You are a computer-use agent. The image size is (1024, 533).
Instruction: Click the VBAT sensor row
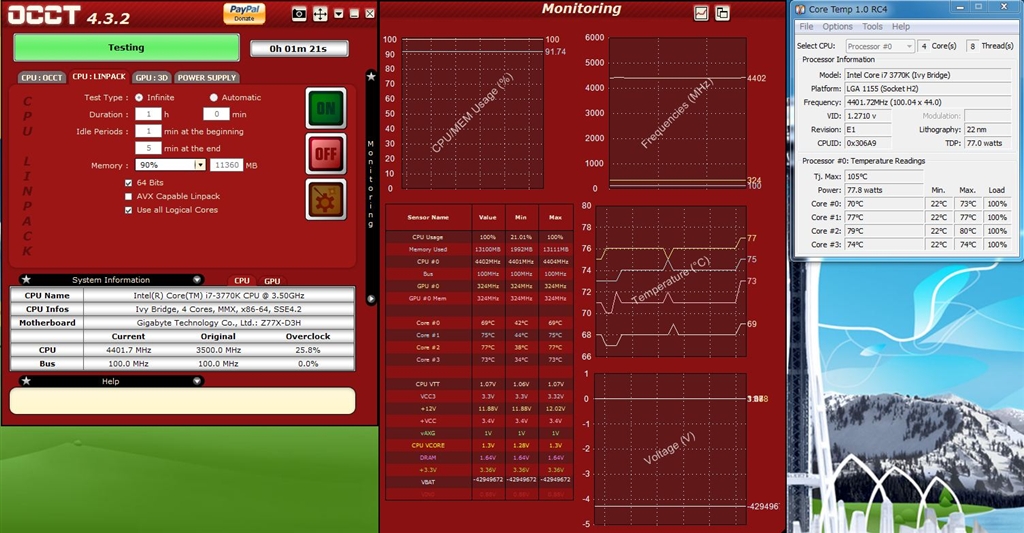[479, 482]
